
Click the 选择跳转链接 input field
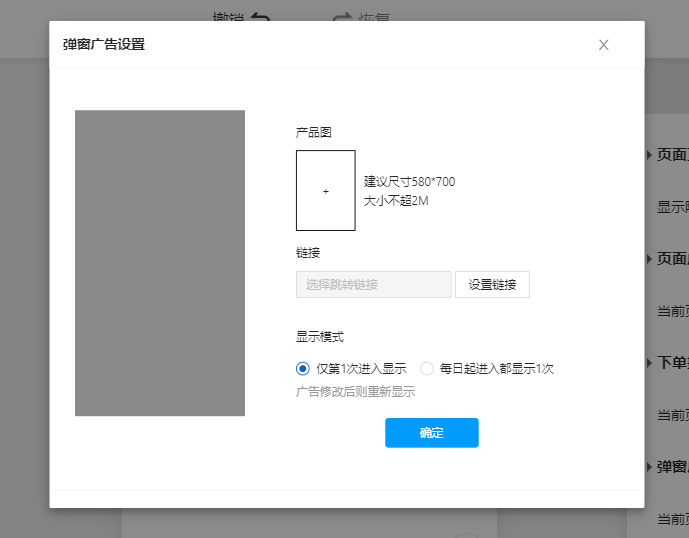[373, 284]
